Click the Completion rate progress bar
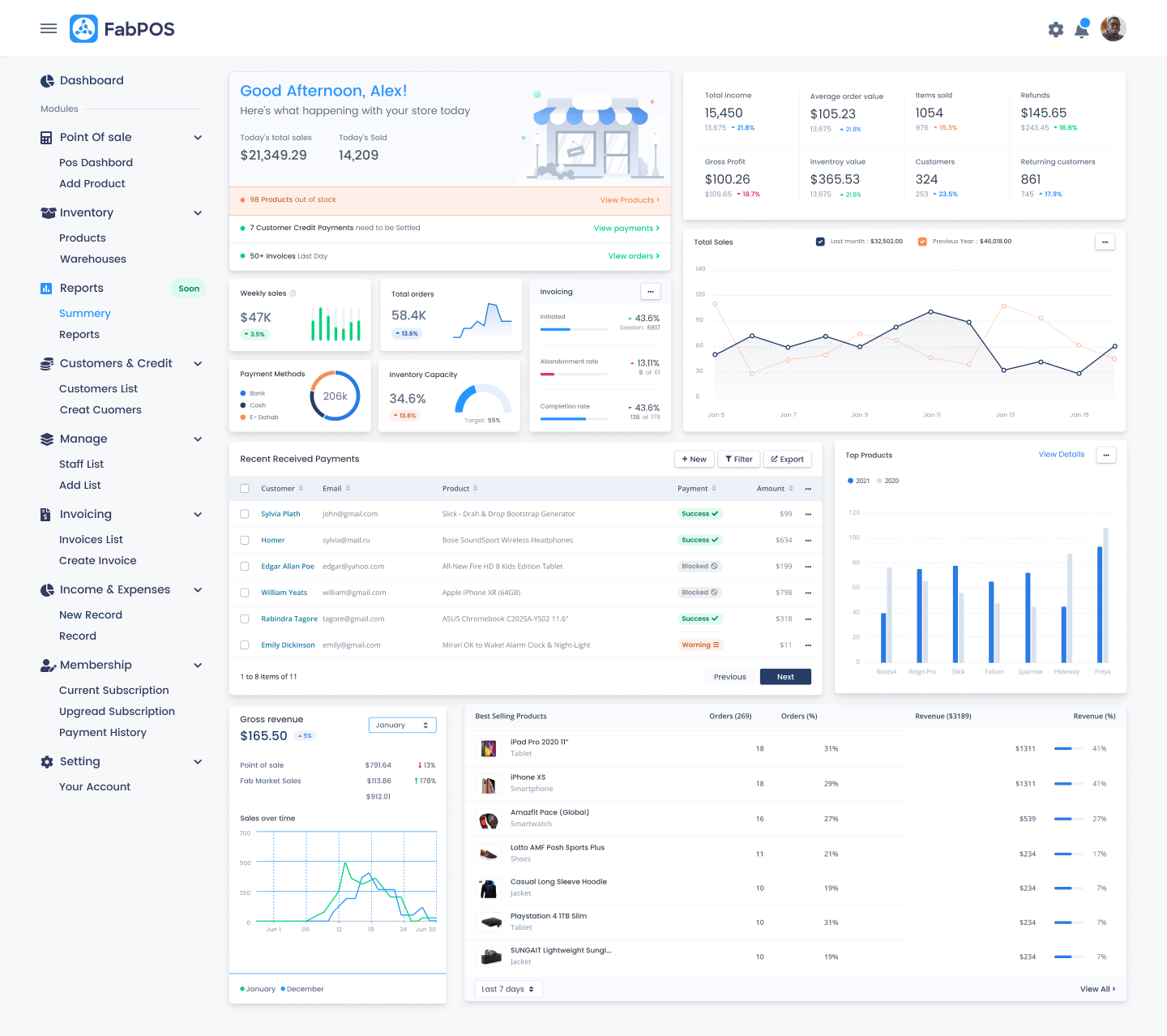 [x=574, y=419]
